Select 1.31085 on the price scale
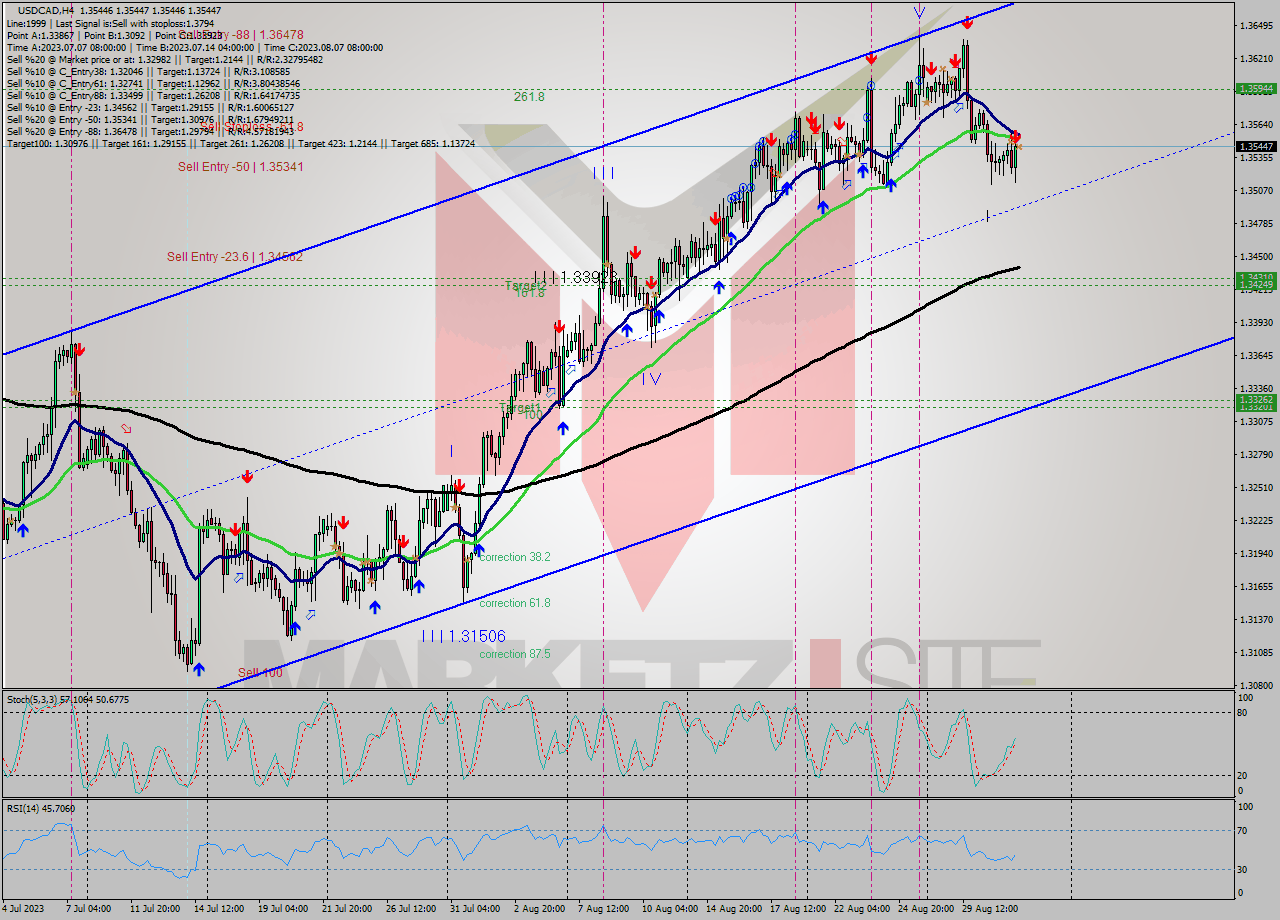 (x=1258, y=652)
